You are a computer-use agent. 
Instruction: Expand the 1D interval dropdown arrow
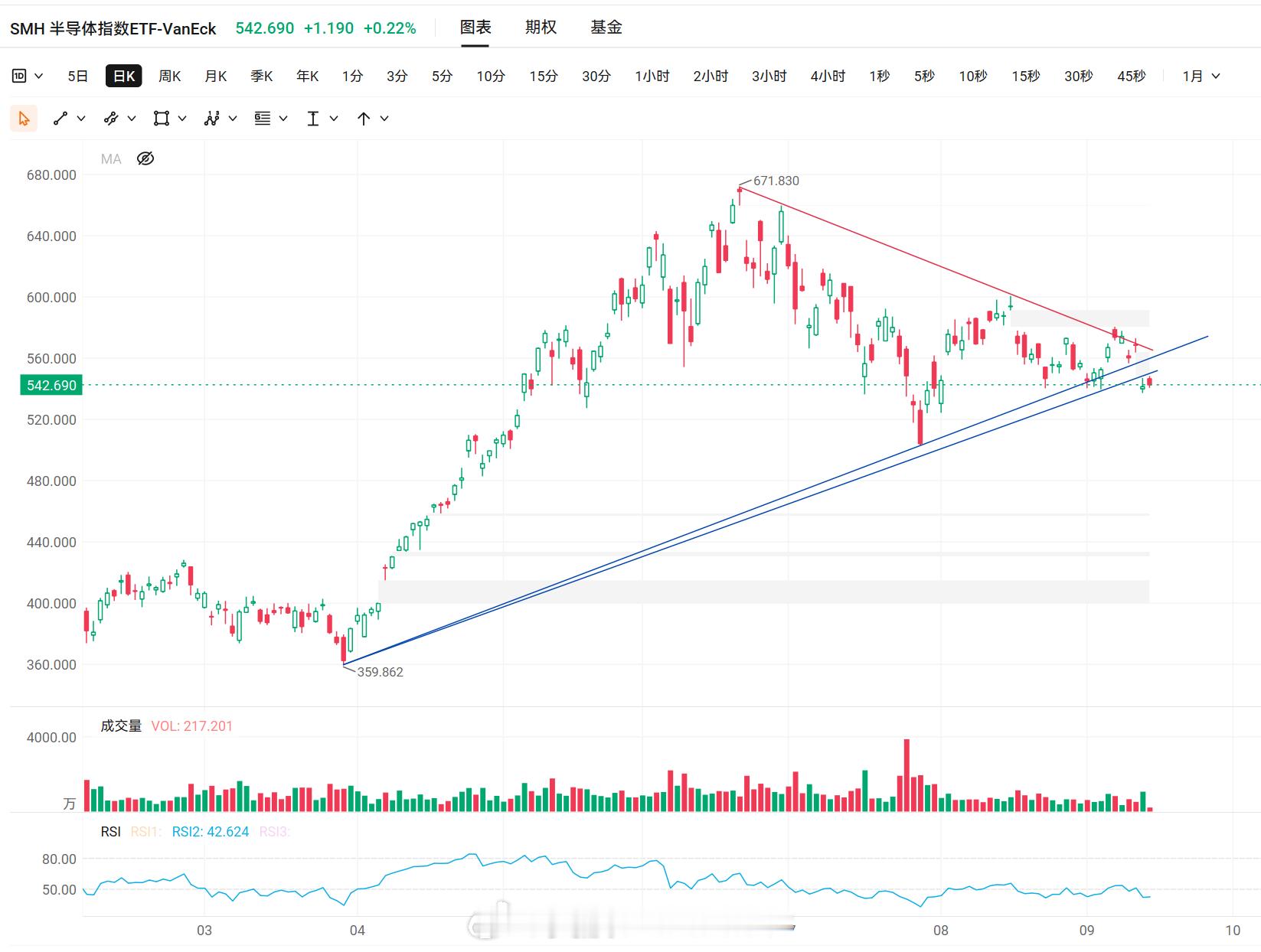pyautogui.click(x=39, y=76)
